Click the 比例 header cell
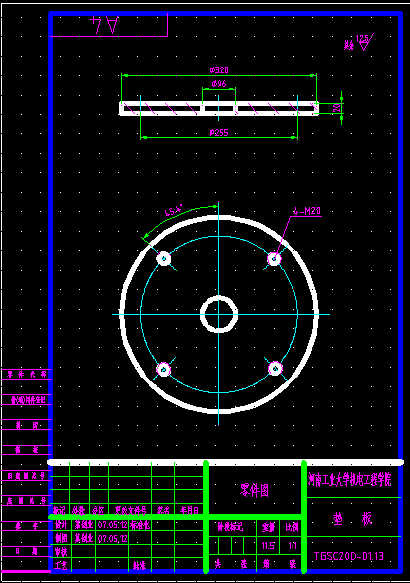410x583 pixels. click(x=292, y=527)
